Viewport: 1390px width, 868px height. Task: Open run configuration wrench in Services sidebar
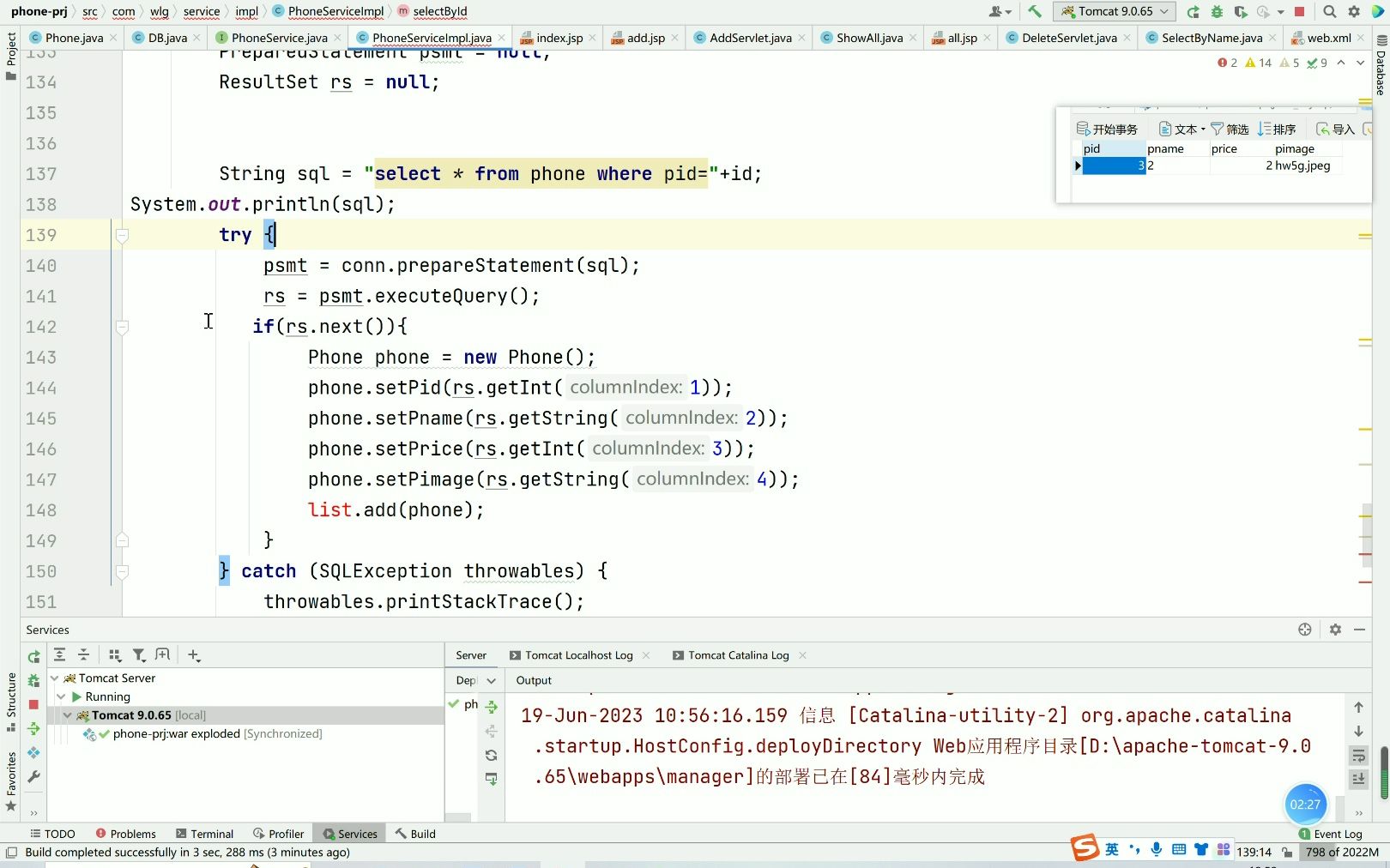[33, 776]
